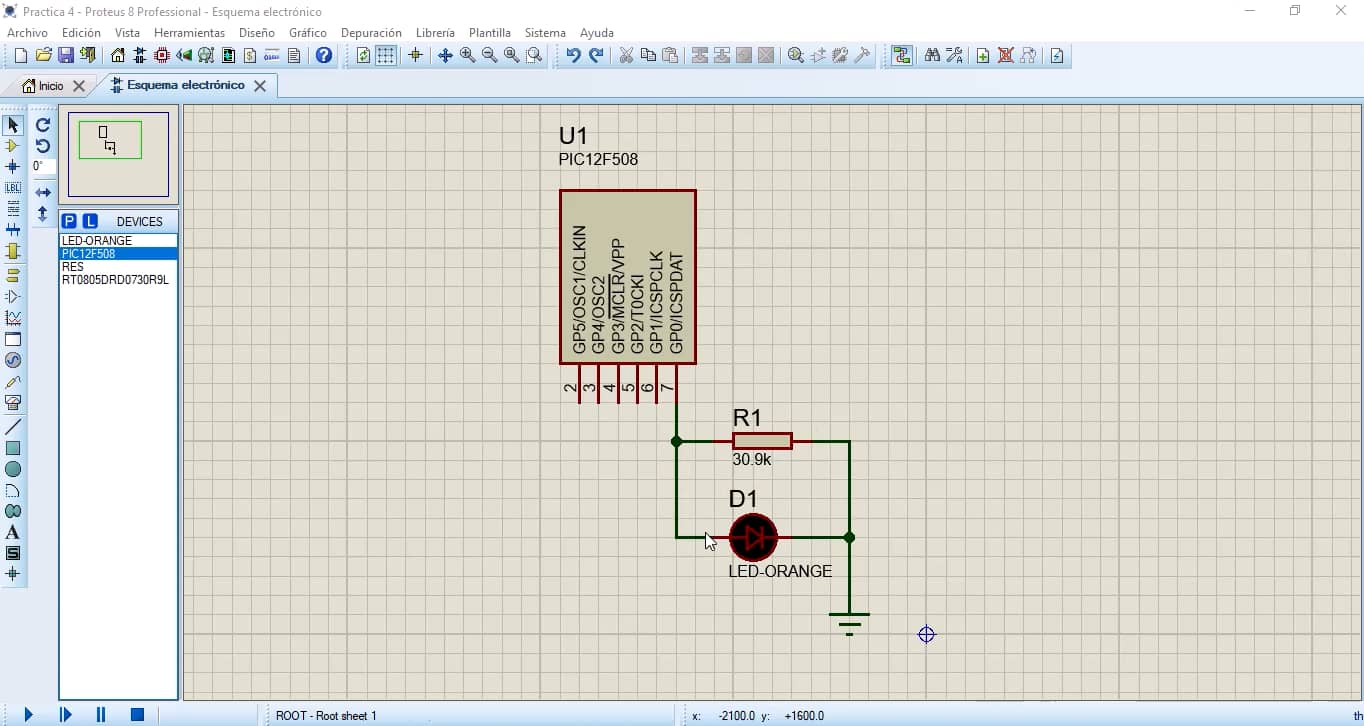
Task: Select LED-ORANGE in the devices list
Action: (x=97, y=241)
